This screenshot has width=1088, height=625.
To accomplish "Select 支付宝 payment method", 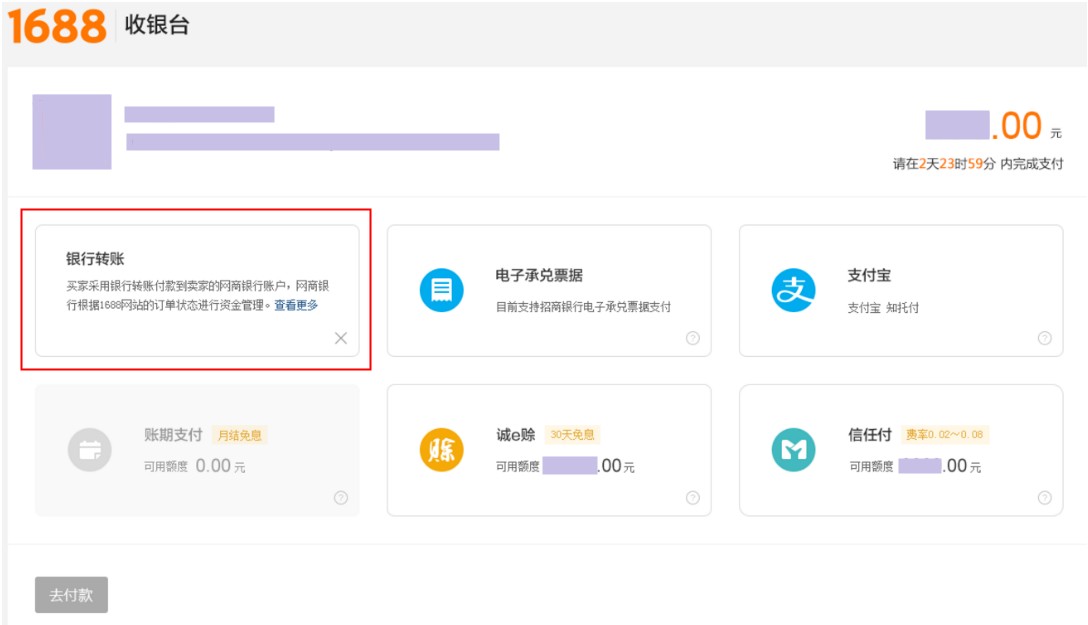I will pos(901,291).
